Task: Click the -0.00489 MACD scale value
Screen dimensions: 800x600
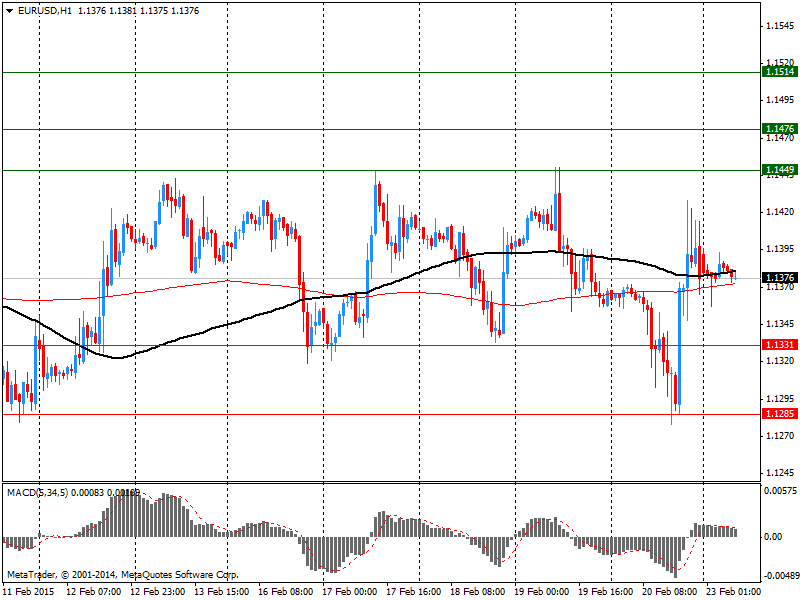Action: point(780,576)
